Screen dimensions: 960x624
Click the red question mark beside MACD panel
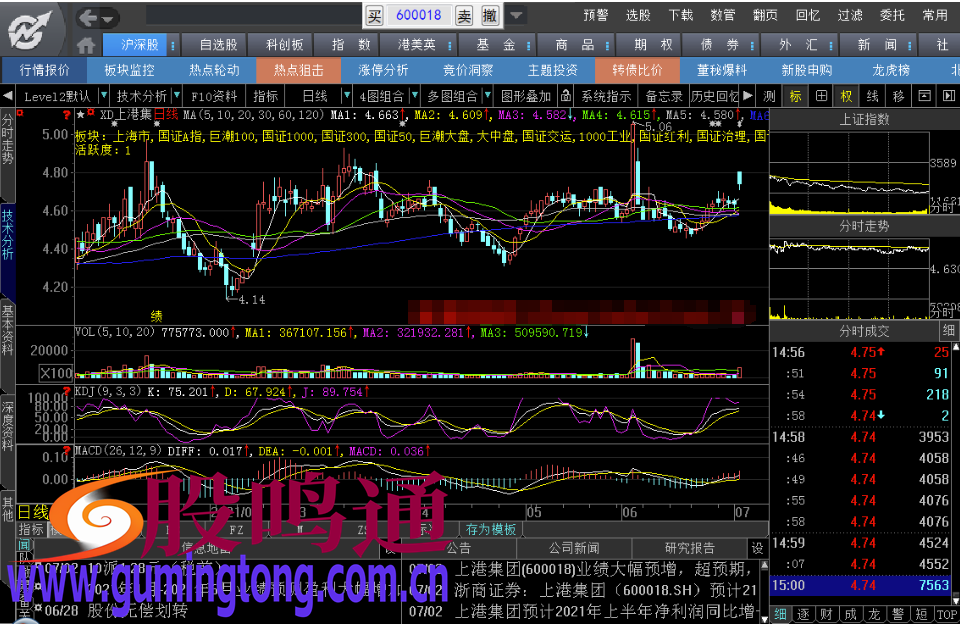click(x=67, y=451)
